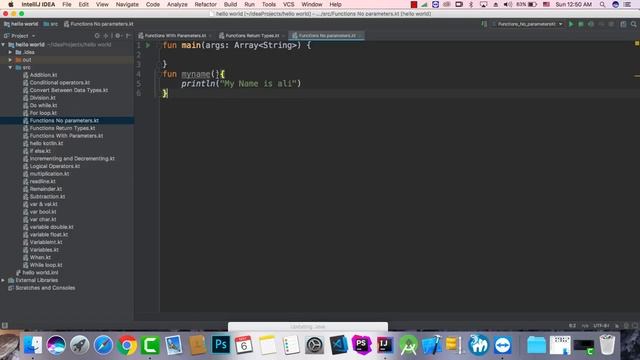Open System Preferences from the dock
The width and height of the screenshot is (640, 360).
coord(315,345)
